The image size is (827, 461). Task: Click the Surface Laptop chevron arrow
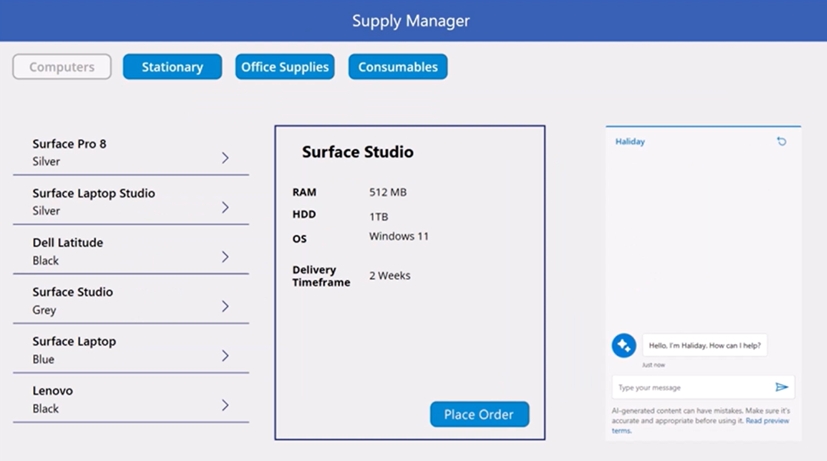click(225, 356)
